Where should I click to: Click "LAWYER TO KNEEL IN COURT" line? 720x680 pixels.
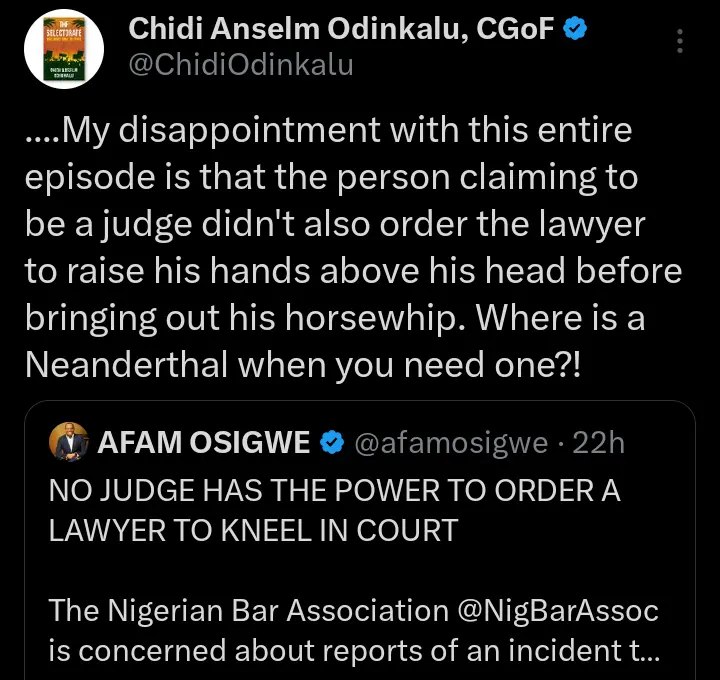pyautogui.click(x=253, y=530)
